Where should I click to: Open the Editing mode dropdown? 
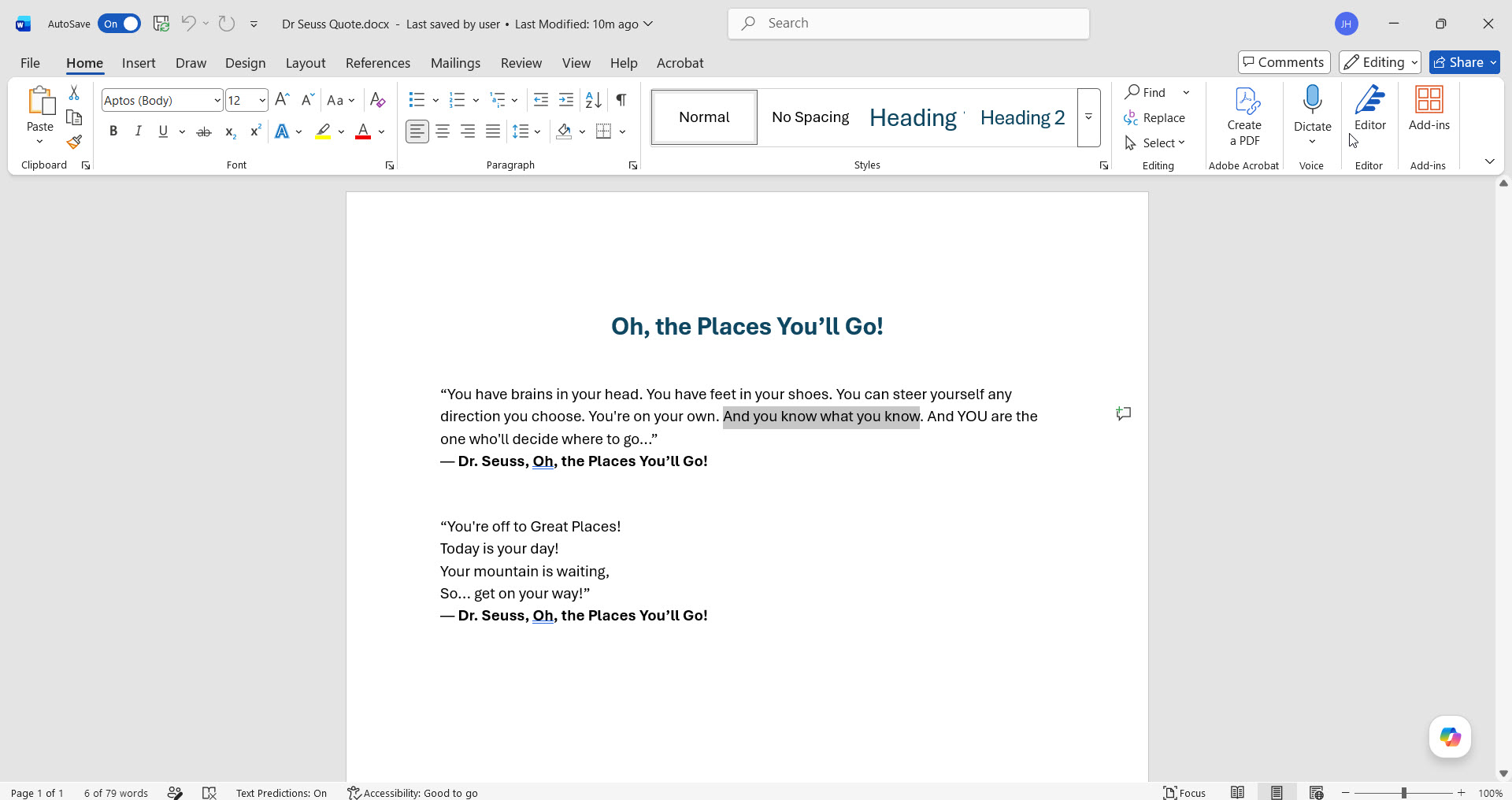(1380, 62)
